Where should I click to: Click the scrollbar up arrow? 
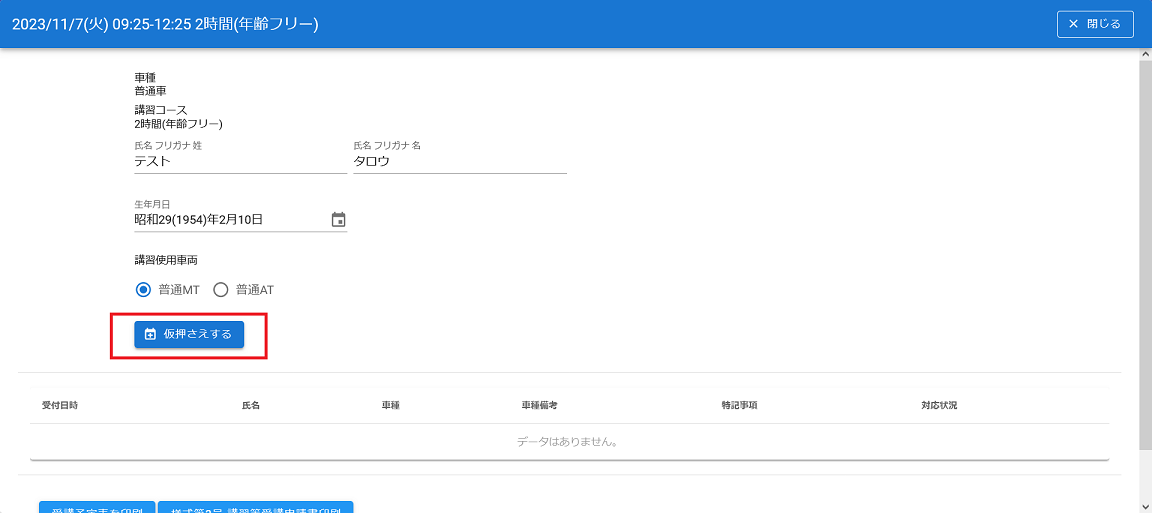point(1145,54)
